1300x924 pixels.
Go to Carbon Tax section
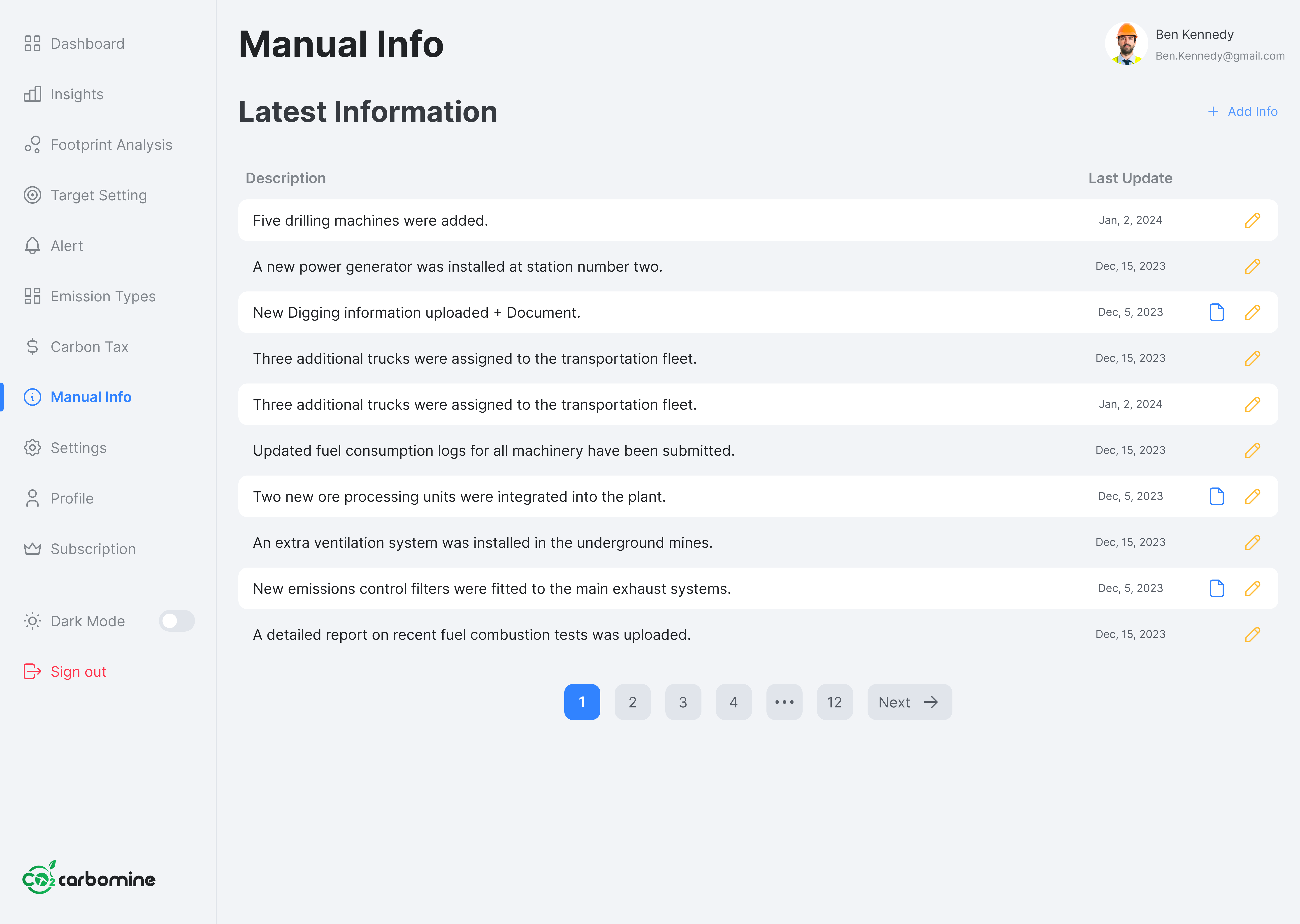click(89, 346)
